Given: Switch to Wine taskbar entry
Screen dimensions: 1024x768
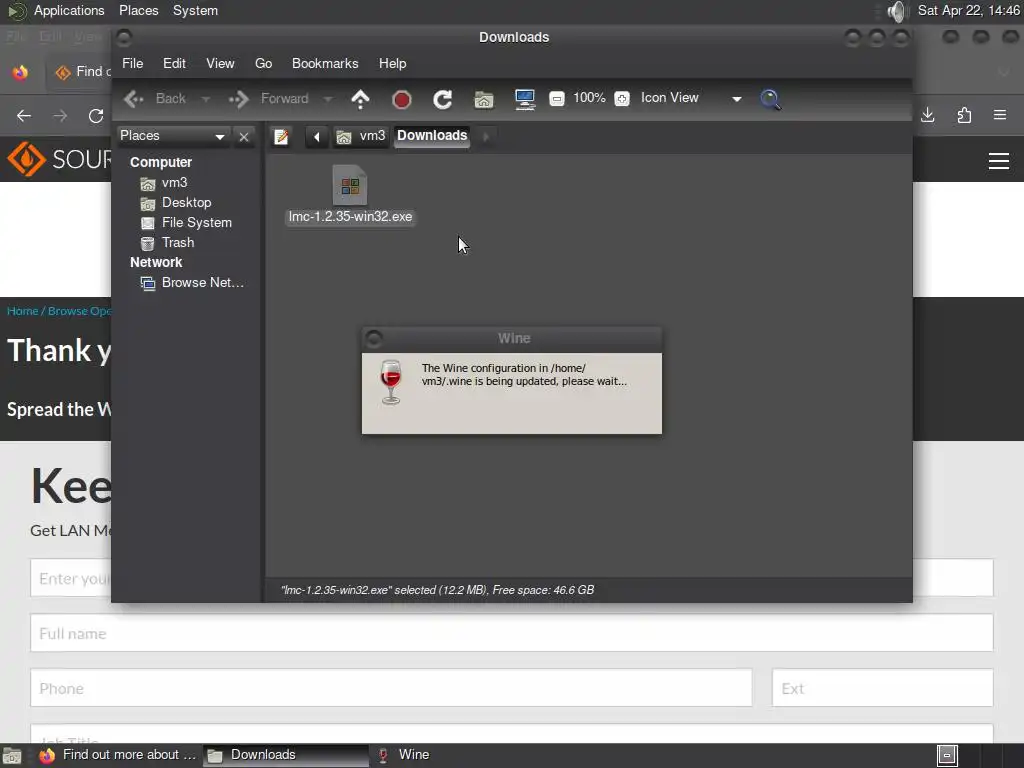Looking at the screenshot, I should [404, 755].
